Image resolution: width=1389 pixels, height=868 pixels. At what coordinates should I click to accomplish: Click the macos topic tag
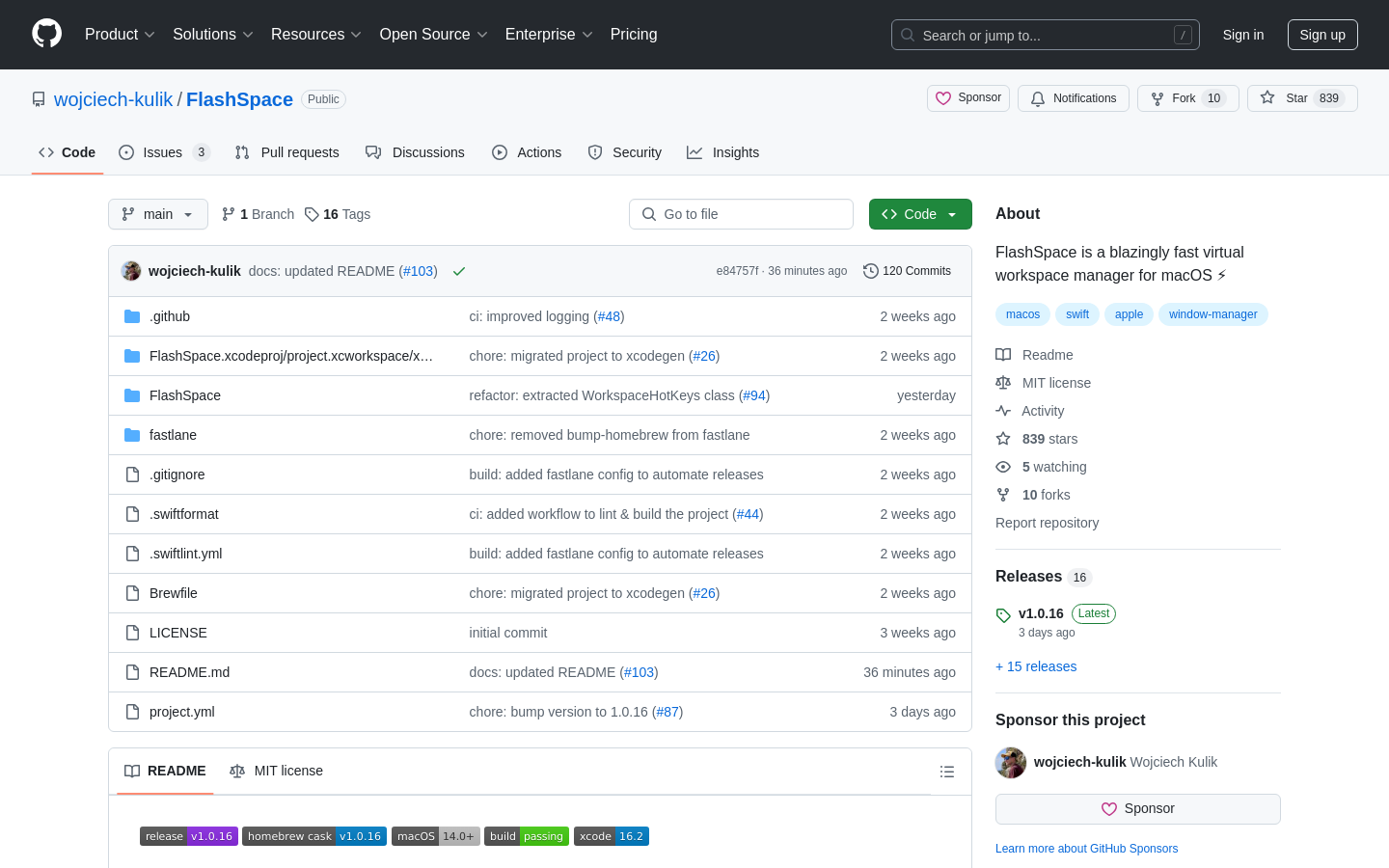[x=1022, y=314]
